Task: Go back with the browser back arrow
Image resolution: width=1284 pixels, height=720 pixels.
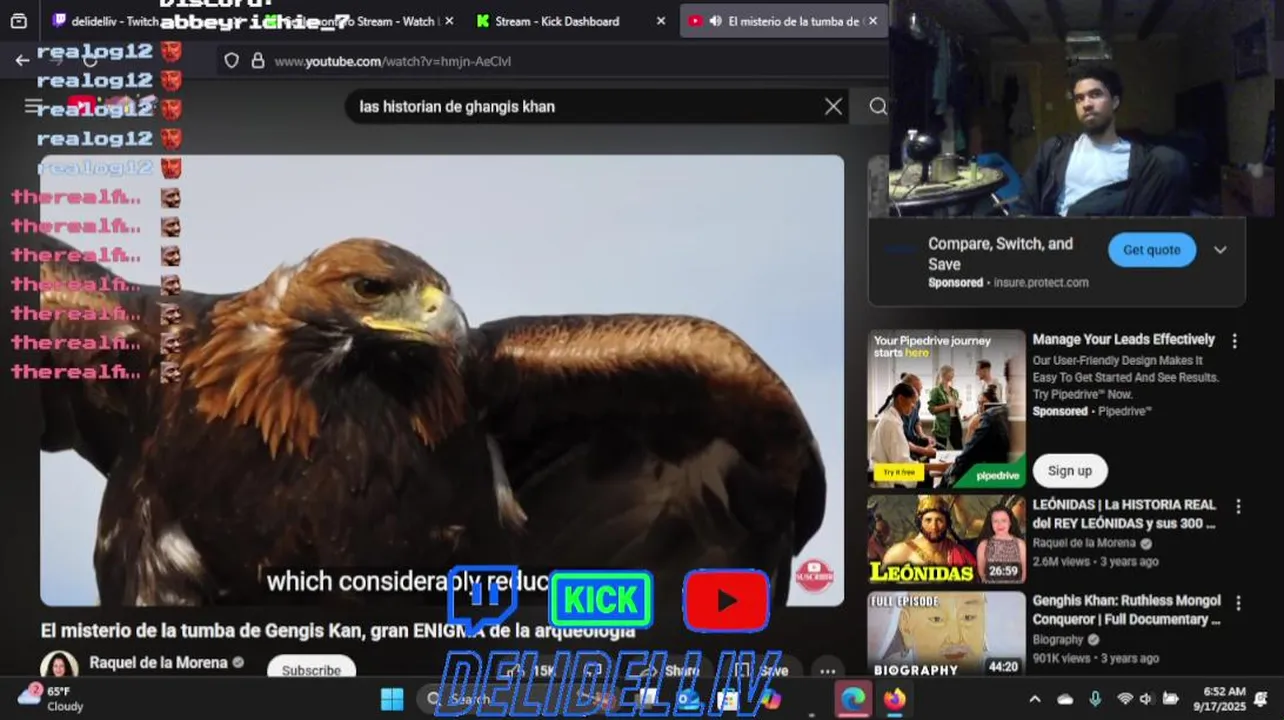Action: pyautogui.click(x=22, y=61)
